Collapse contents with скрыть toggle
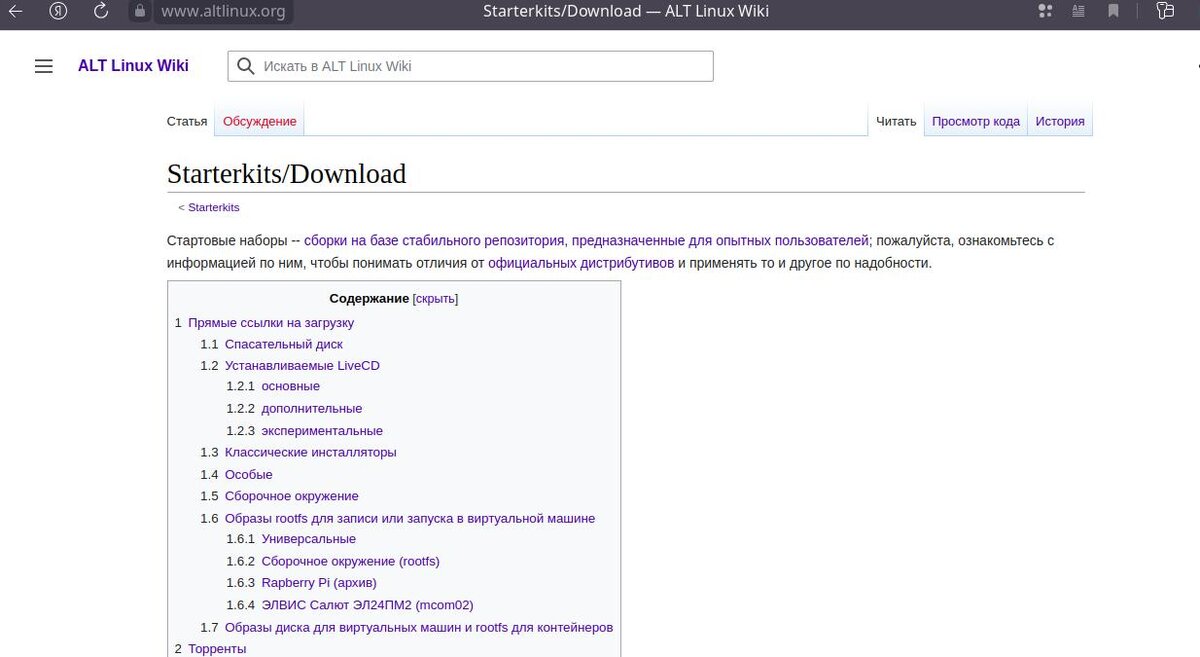The height and width of the screenshot is (657, 1200). pos(436,299)
